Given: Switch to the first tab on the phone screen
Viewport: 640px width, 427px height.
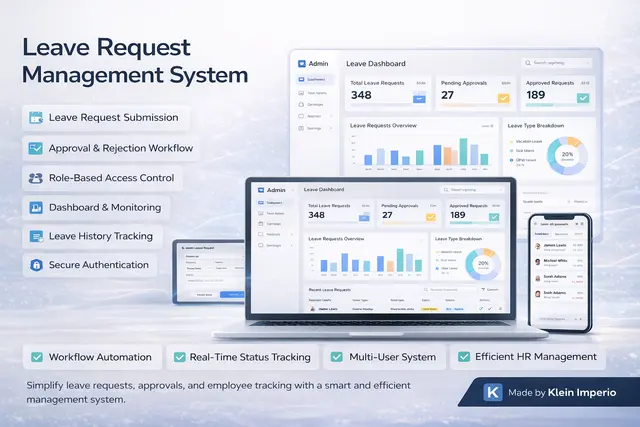Looking at the screenshot, I should [x=542, y=234].
